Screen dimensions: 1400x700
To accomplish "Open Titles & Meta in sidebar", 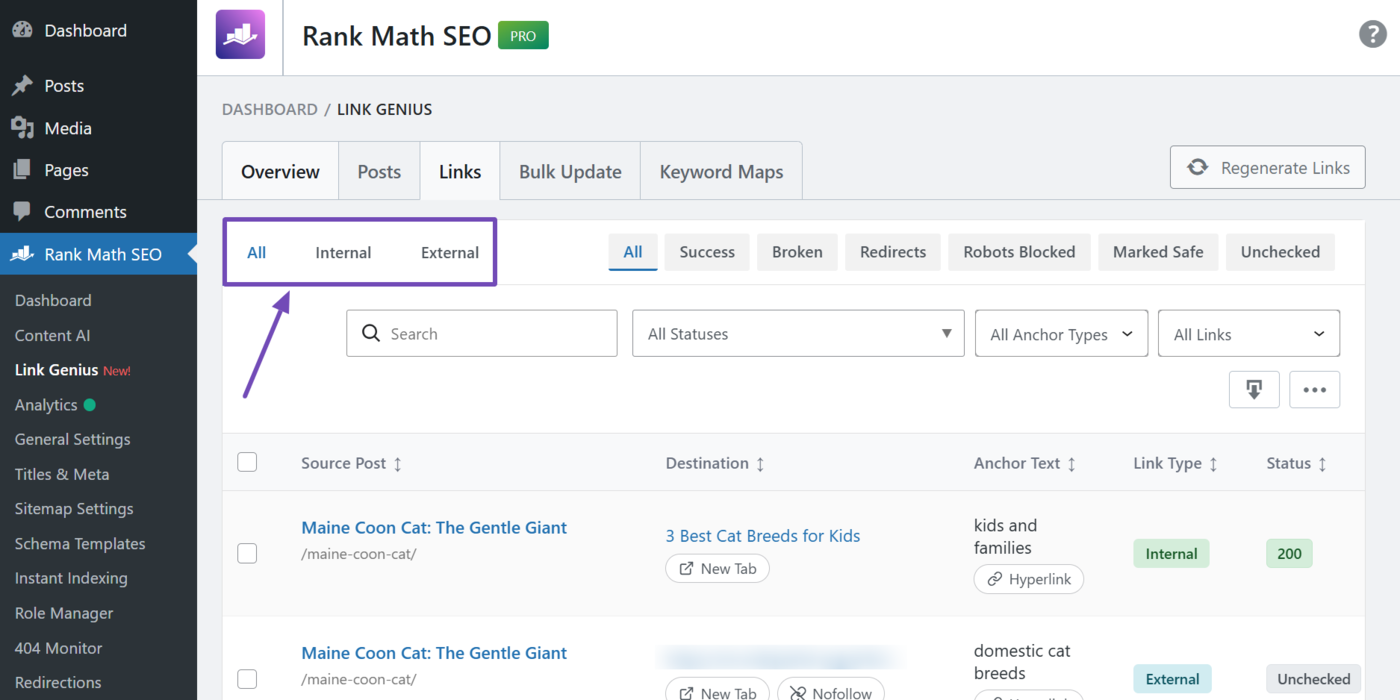I will pyautogui.click(x=62, y=474).
